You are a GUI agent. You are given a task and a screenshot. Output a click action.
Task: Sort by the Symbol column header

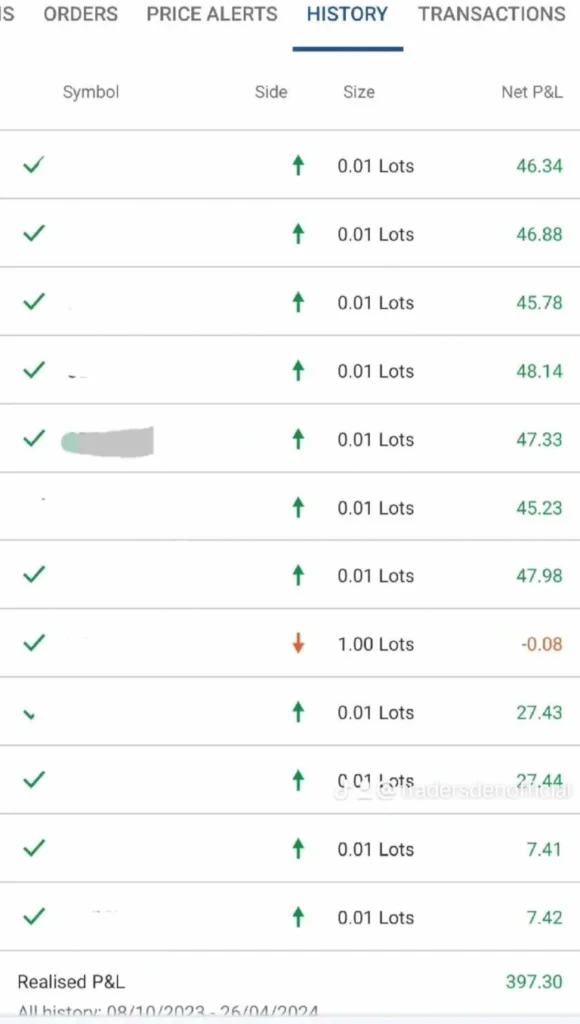click(91, 92)
